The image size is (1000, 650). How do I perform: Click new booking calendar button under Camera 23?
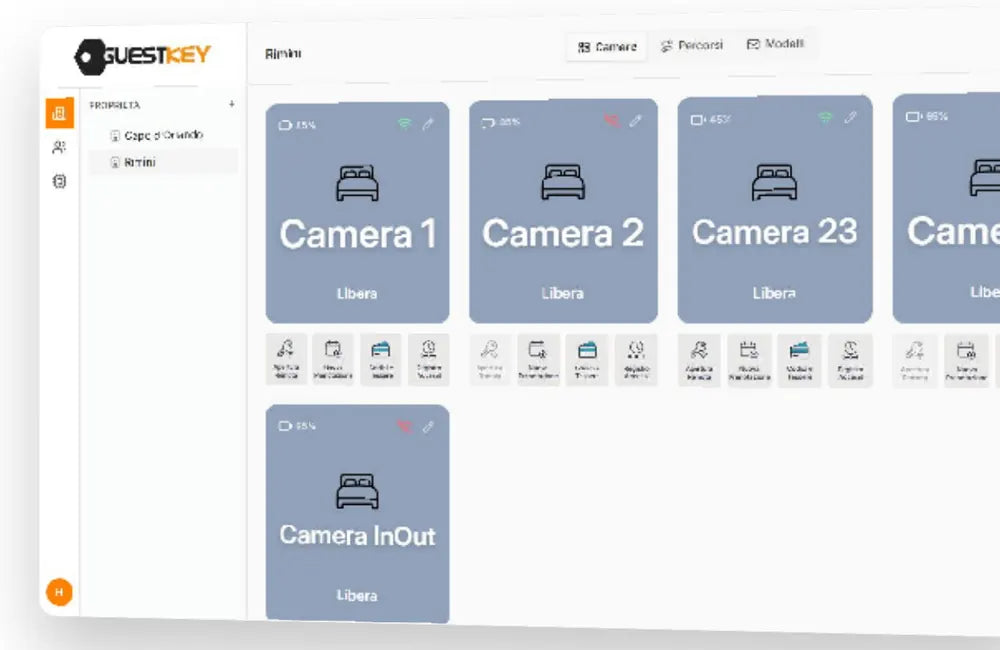(x=749, y=360)
